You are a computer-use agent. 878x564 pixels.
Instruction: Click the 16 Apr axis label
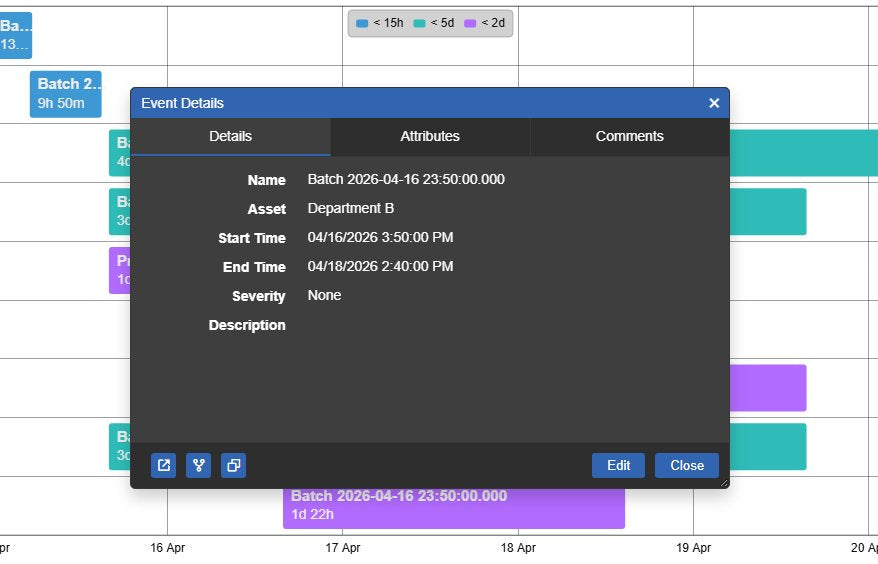[167, 548]
